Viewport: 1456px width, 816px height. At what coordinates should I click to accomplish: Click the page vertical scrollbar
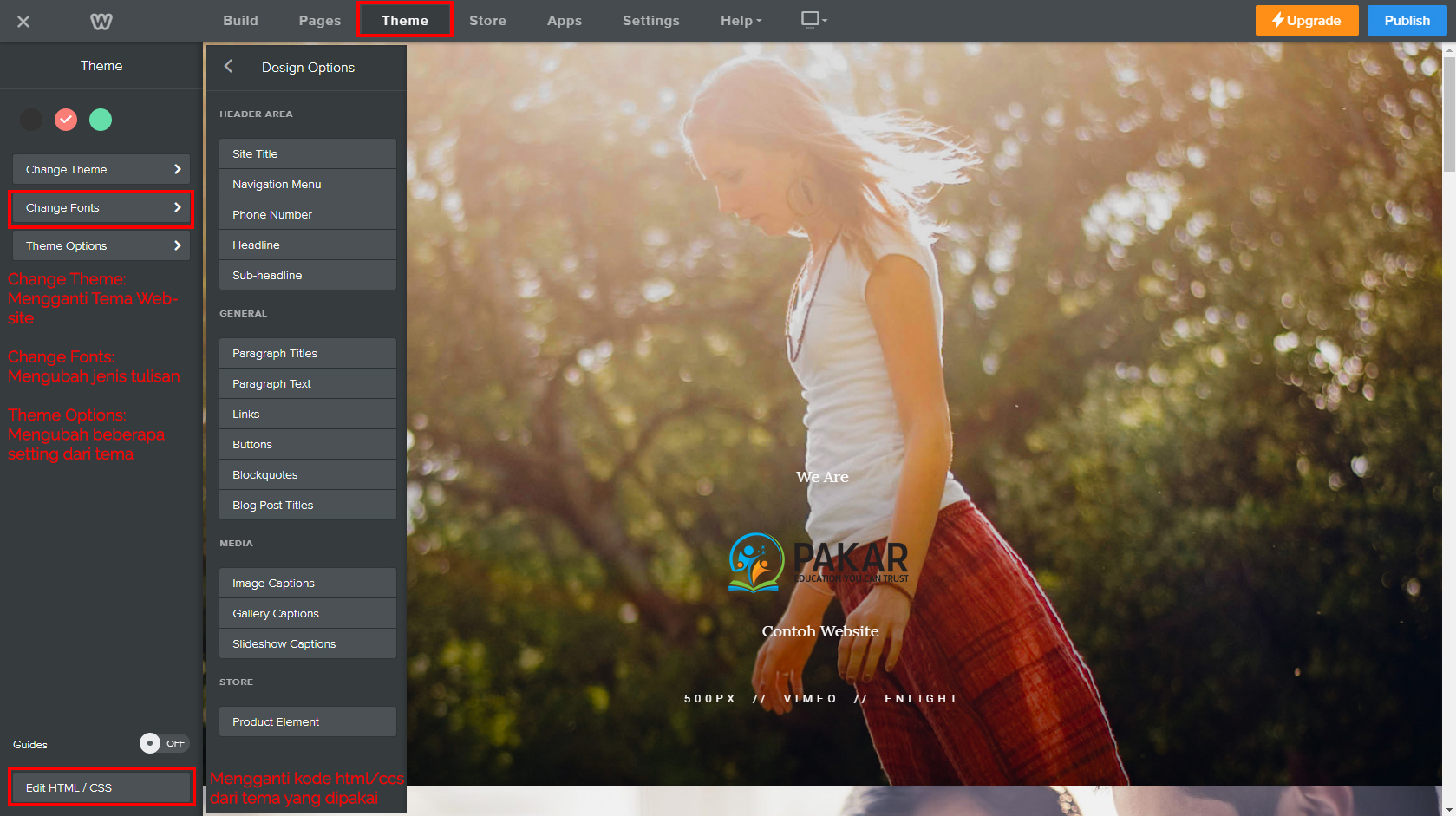click(x=1449, y=113)
